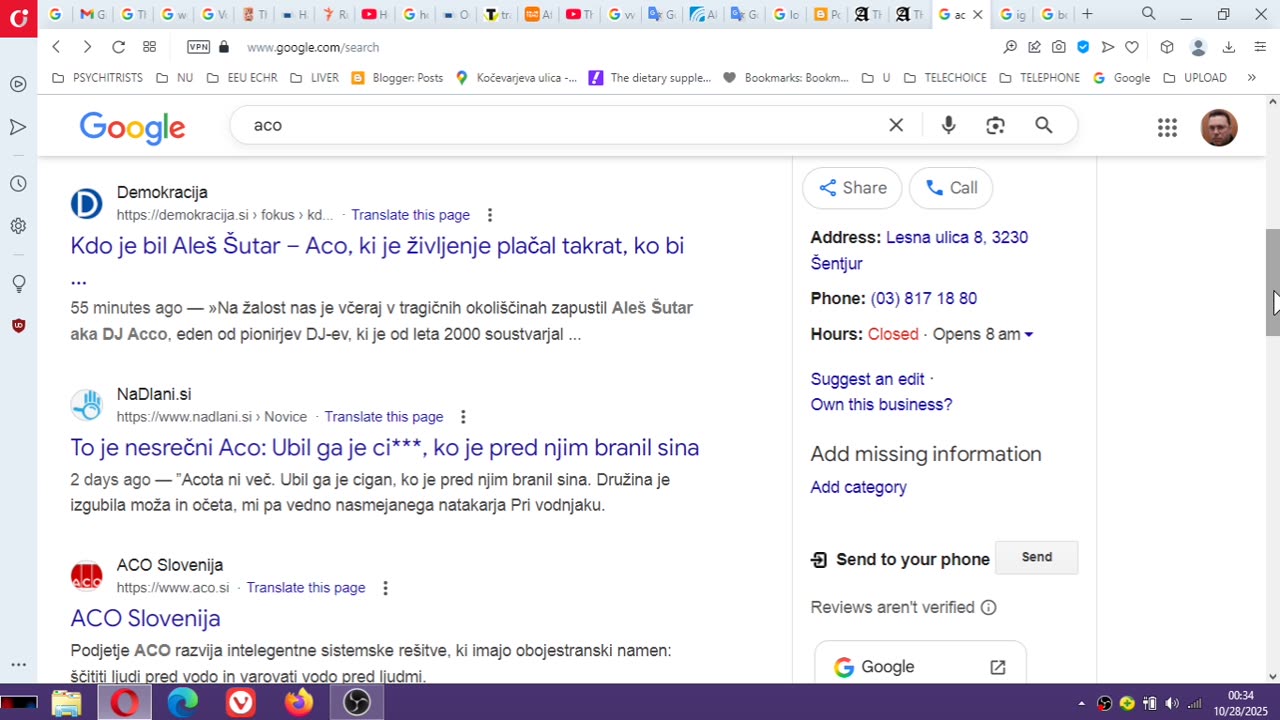
Task: Toggle the VPN badge in the address bar
Action: click(198, 47)
